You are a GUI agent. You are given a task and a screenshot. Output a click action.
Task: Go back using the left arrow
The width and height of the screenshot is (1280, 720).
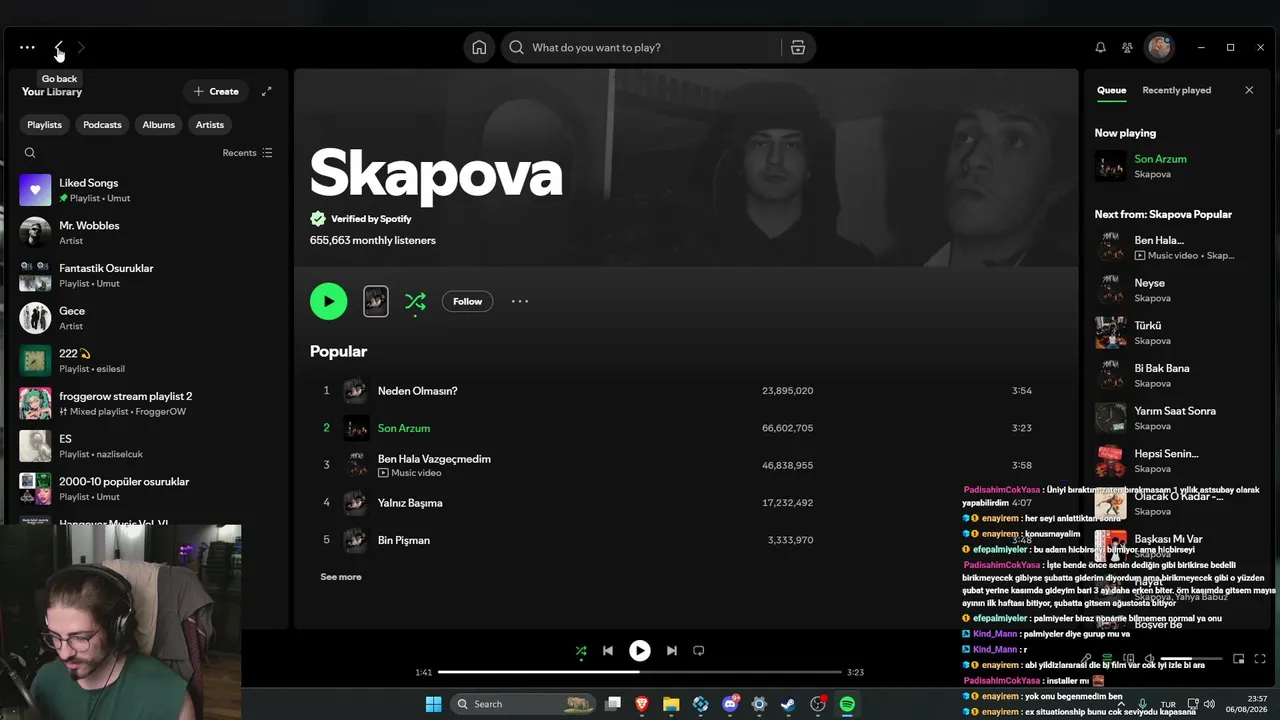point(59,48)
